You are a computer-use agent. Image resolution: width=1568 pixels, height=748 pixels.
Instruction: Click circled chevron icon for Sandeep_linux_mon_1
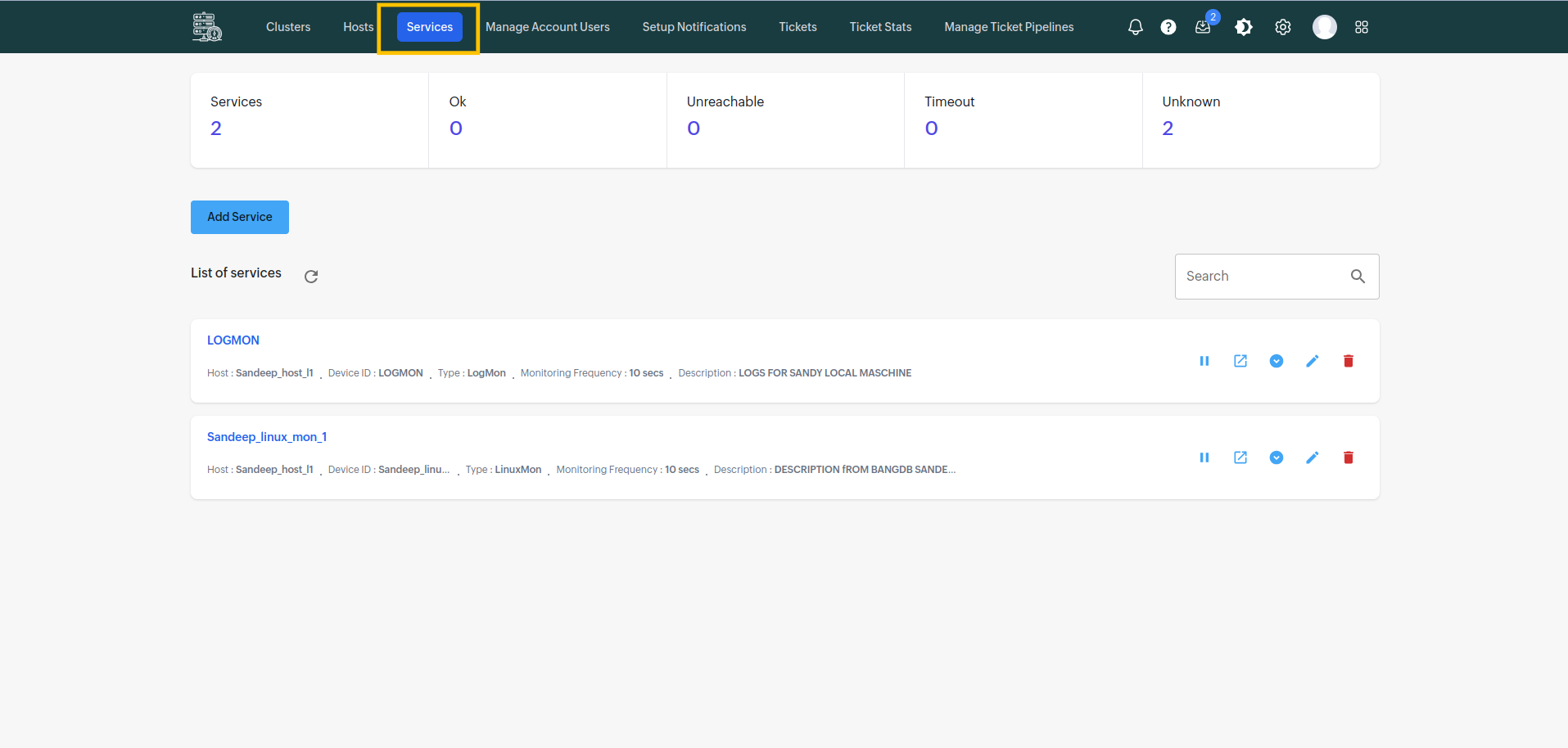coord(1277,457)
